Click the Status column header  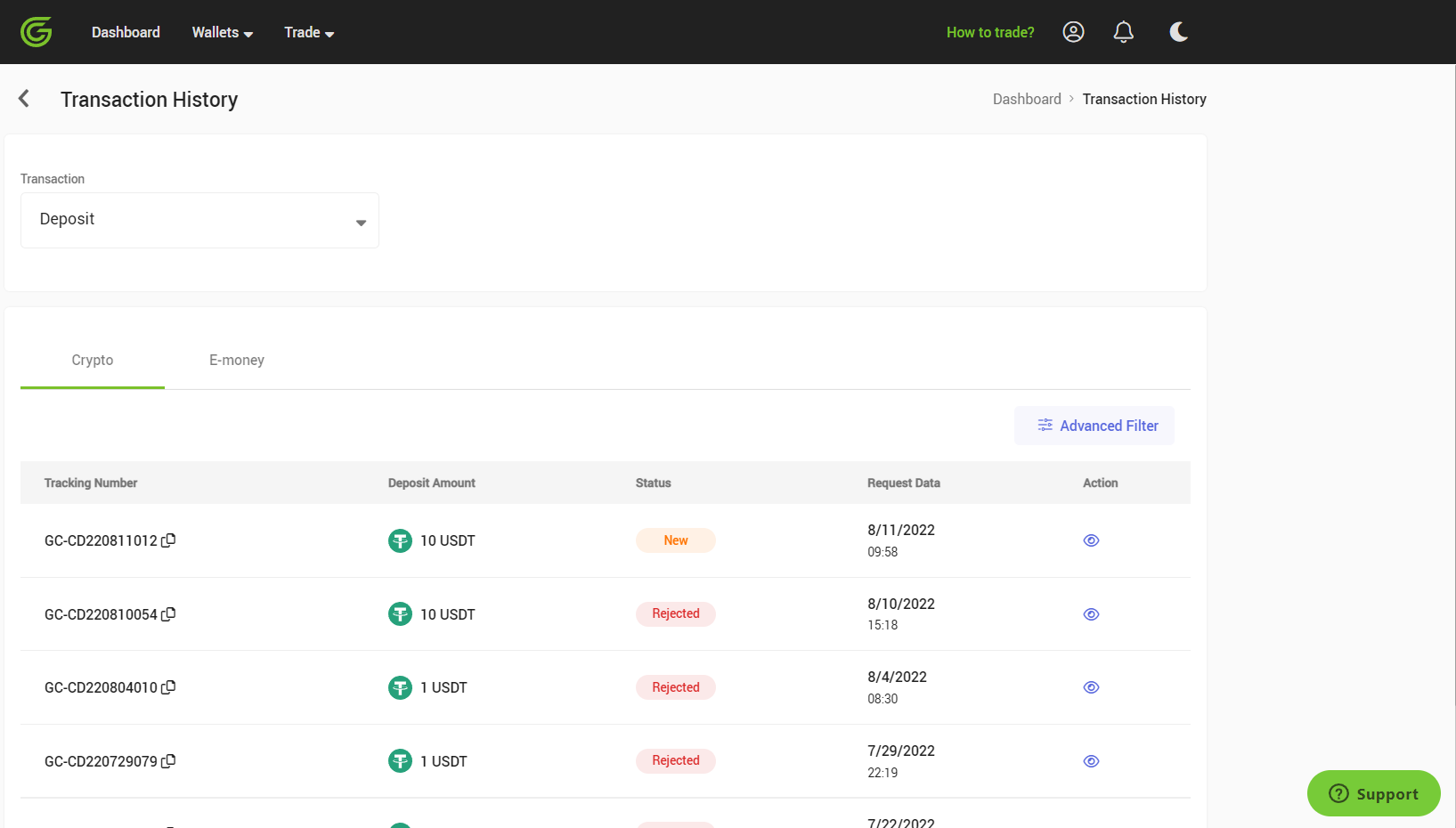[654, 483]
